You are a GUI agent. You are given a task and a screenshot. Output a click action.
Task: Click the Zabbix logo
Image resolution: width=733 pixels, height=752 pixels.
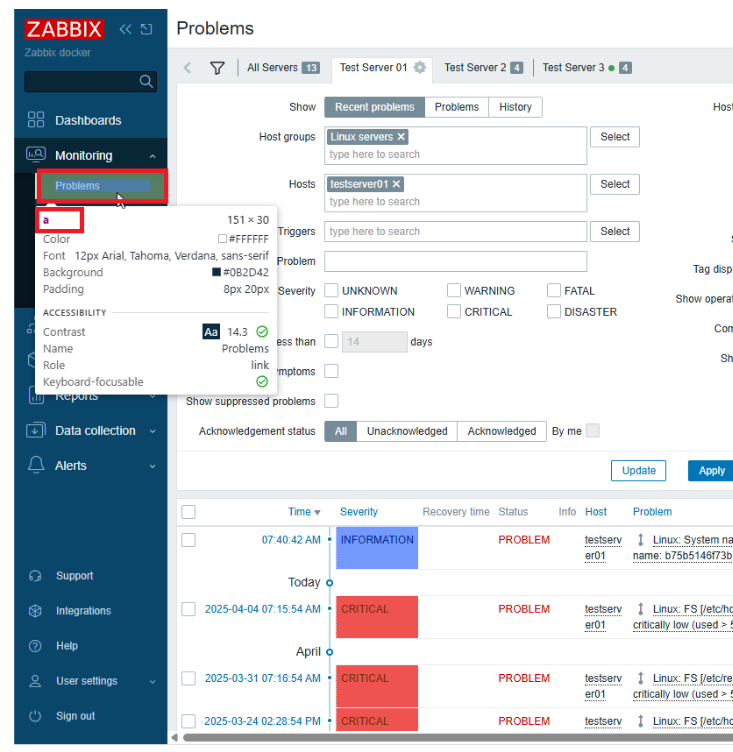(x=64, y=29)
